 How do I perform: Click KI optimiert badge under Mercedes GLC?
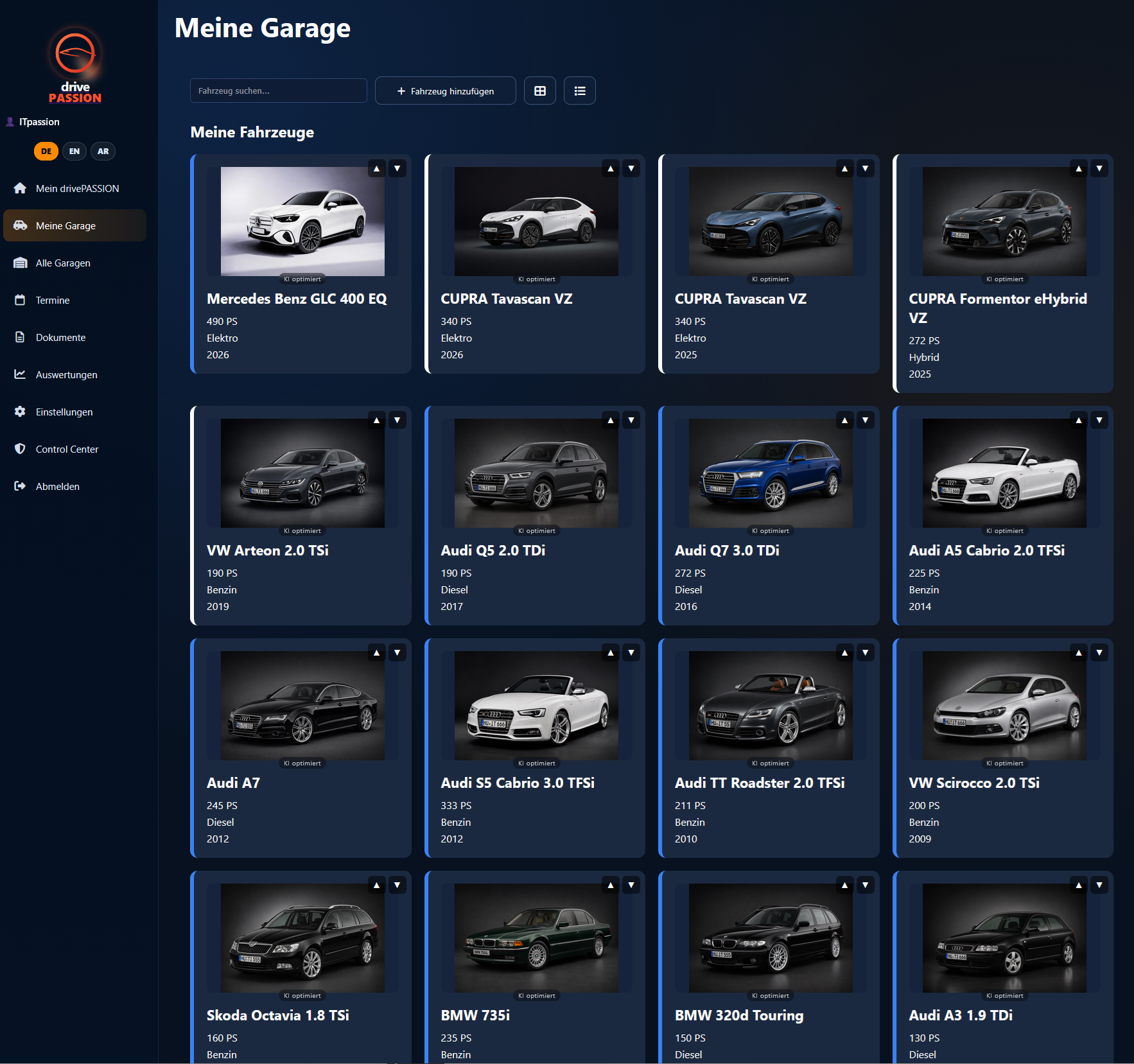(x=302, y=279)
